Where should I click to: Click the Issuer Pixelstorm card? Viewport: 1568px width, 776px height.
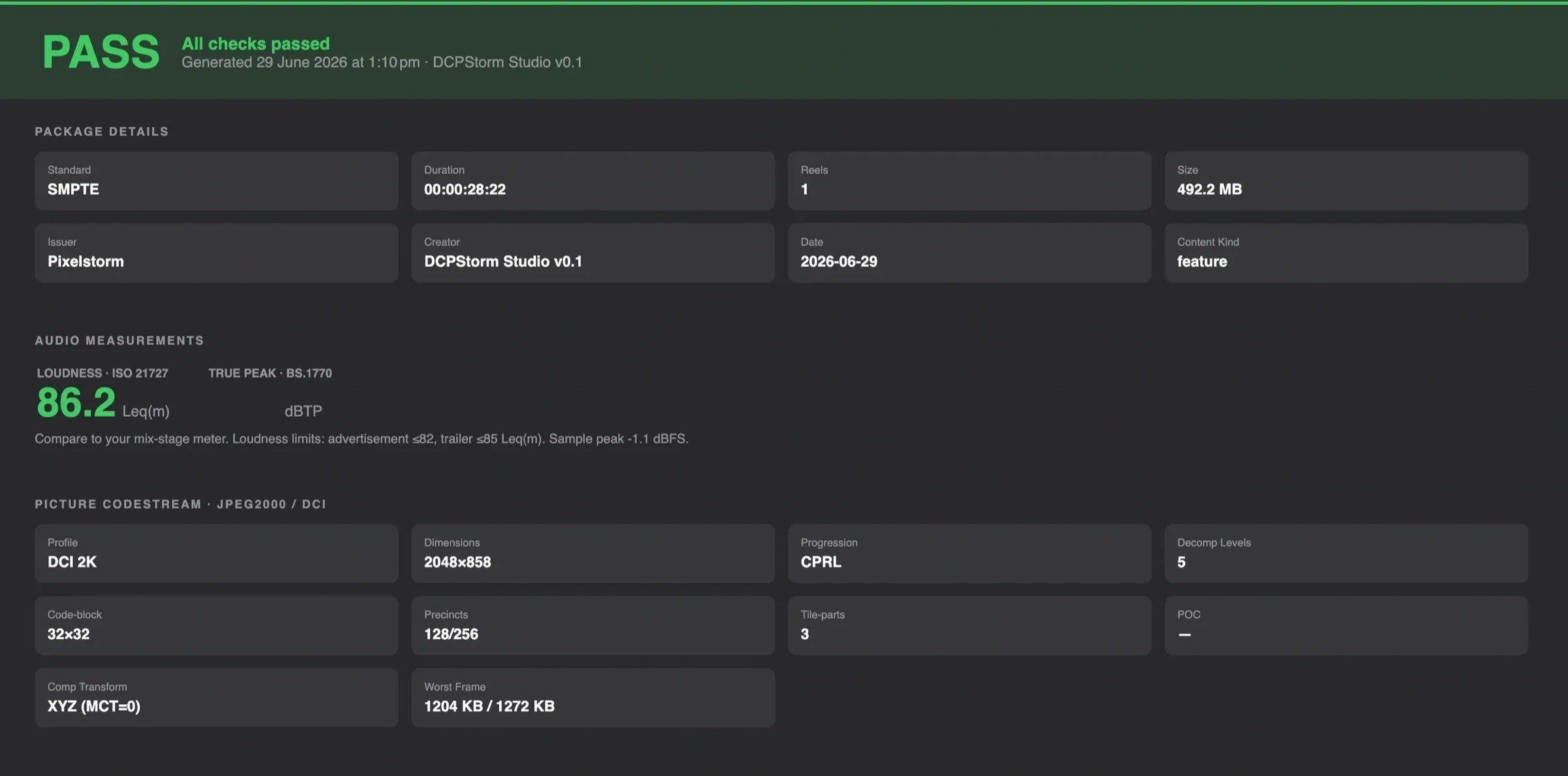point(216,253)
